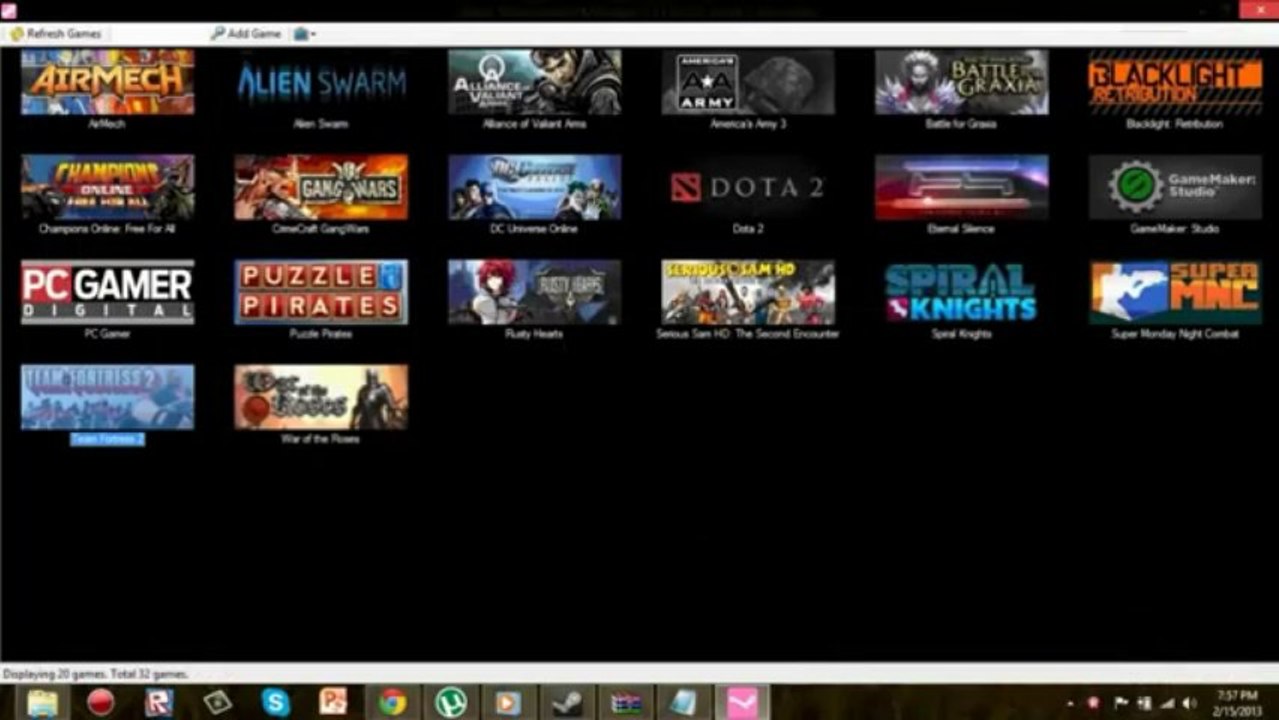Open uTorrent from the taskbar

click(x=451, y=703)
